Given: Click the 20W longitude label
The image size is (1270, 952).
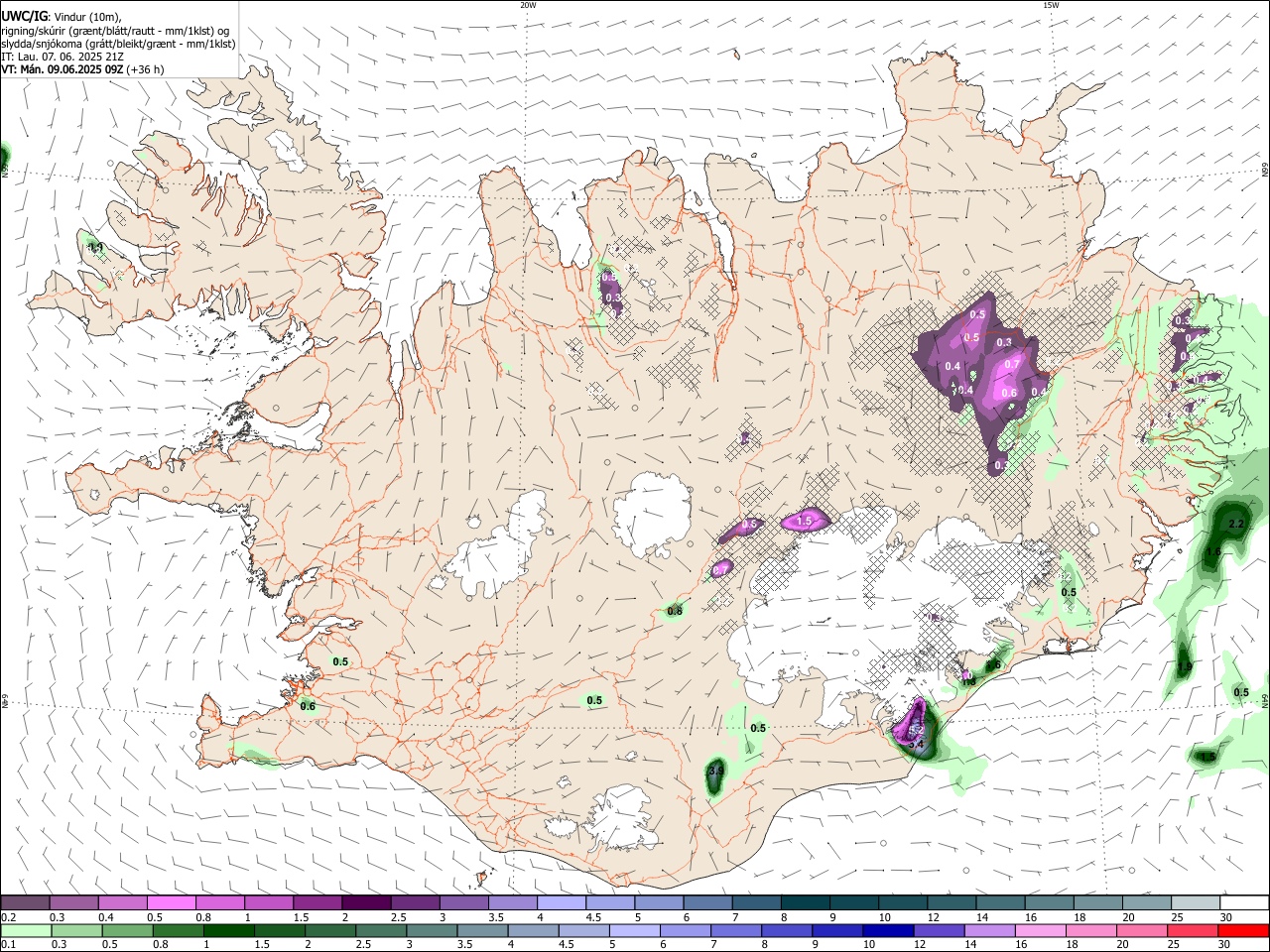Looking at the screenshot, I should tap(528, 5).
